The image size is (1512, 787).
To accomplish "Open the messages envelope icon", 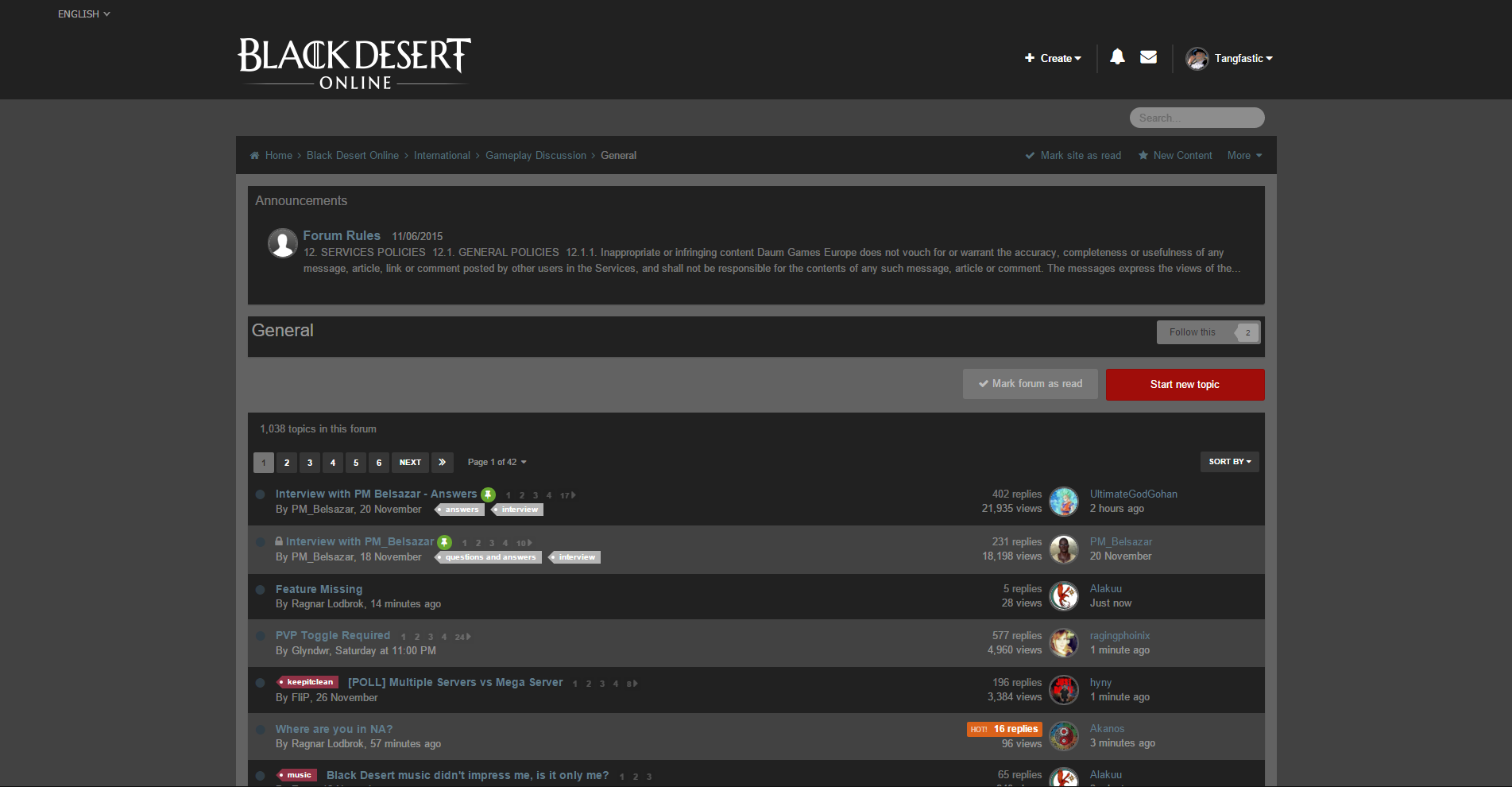I will [x=1148, y=57].
